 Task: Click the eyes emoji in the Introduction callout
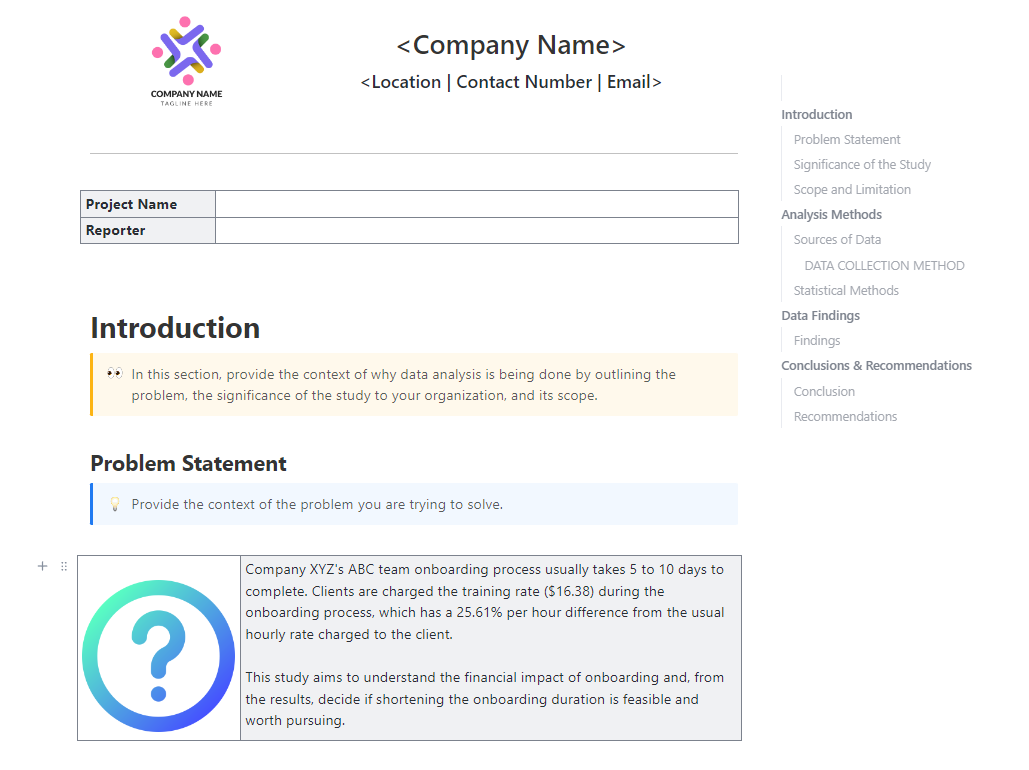(x=113, y=373)
